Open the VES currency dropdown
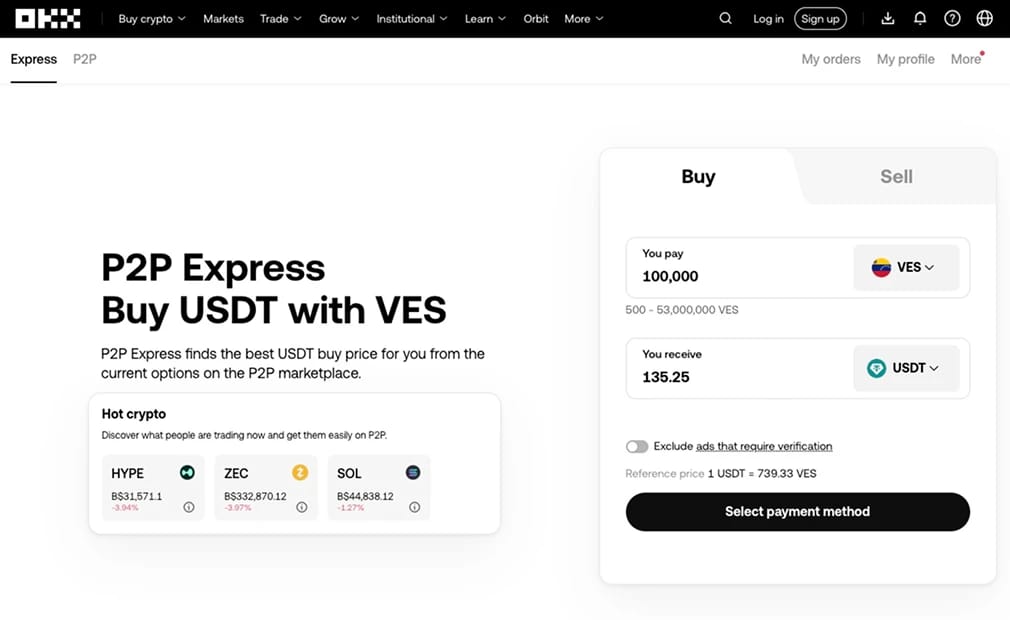 tap(906, 267)
